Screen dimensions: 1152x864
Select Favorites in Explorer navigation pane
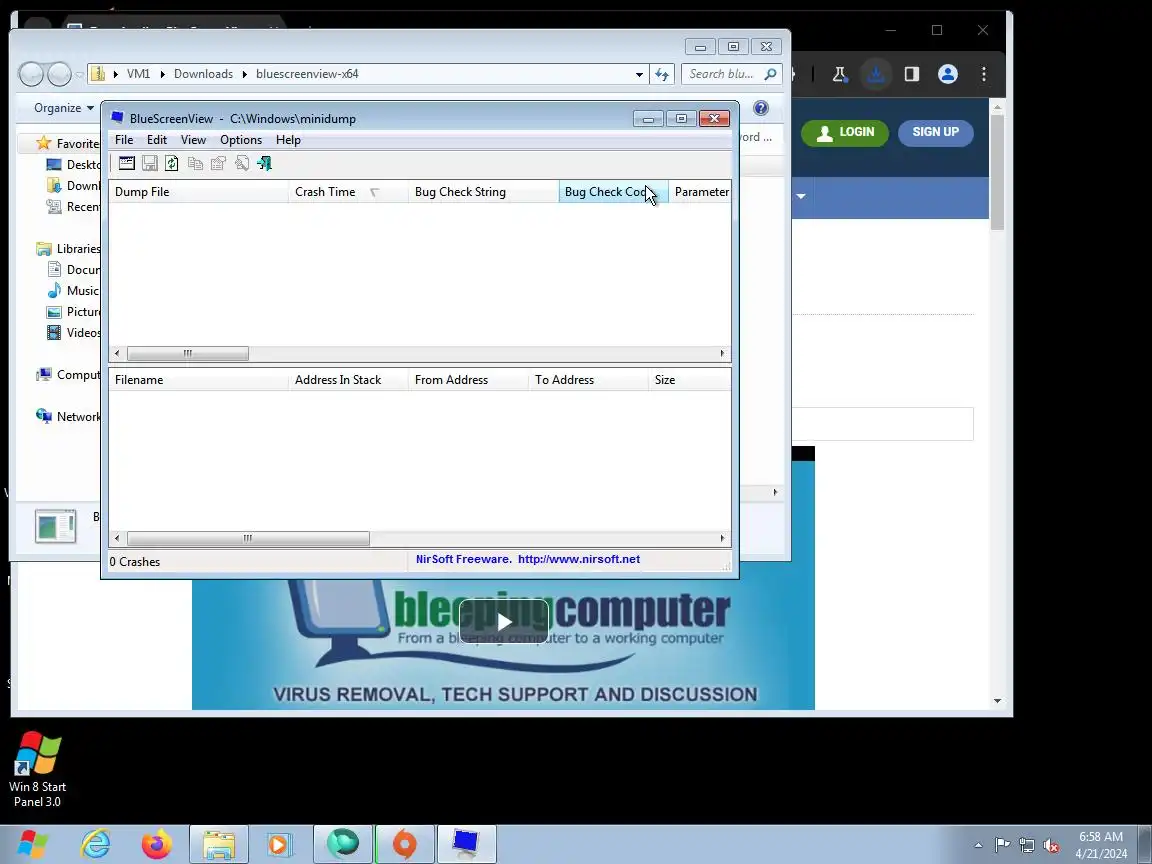[68, 143]
